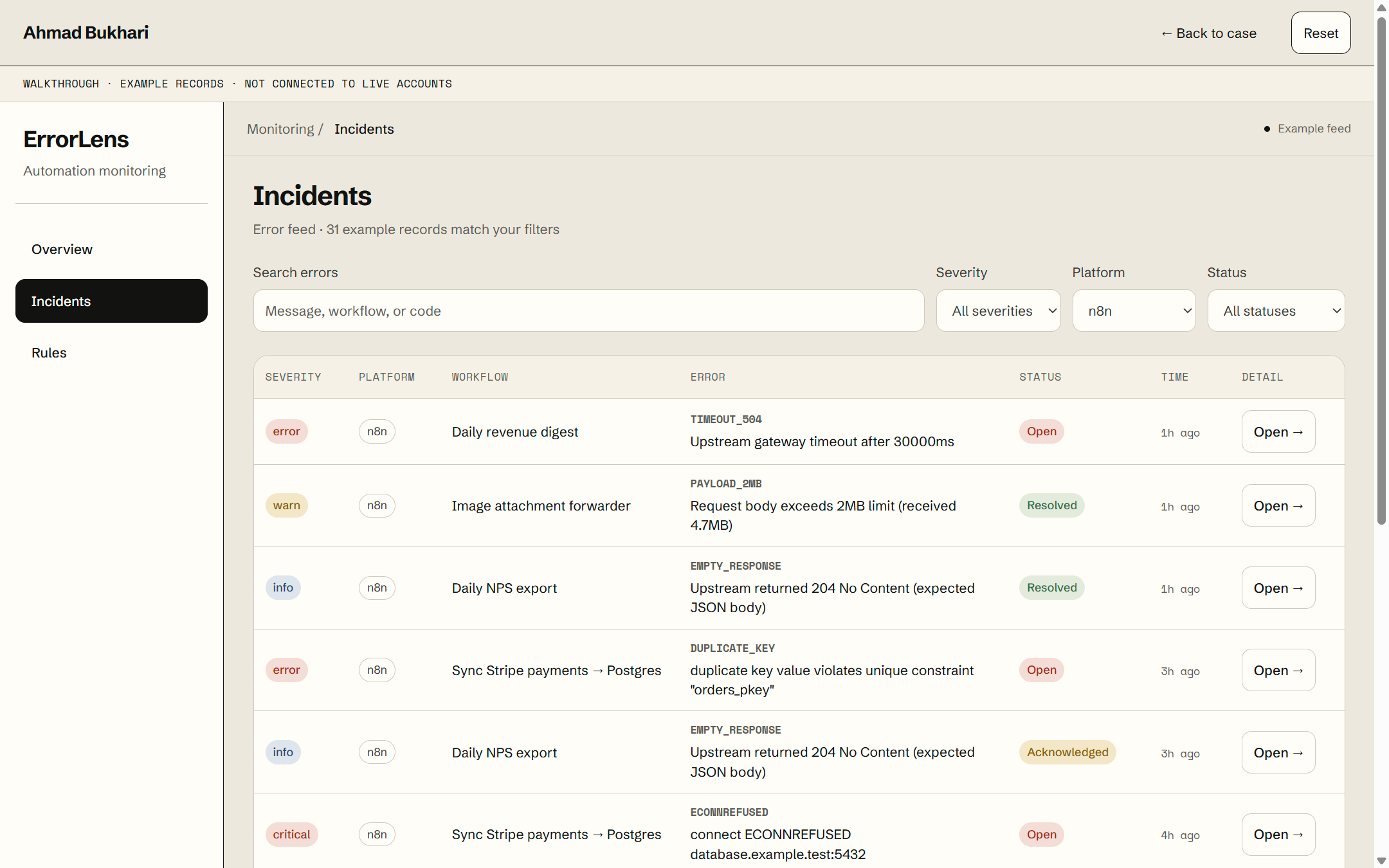1389x868 pixels.
Task: Click the Open status badge for DUPLICATE_KEY
Action: click(1042, 670)
